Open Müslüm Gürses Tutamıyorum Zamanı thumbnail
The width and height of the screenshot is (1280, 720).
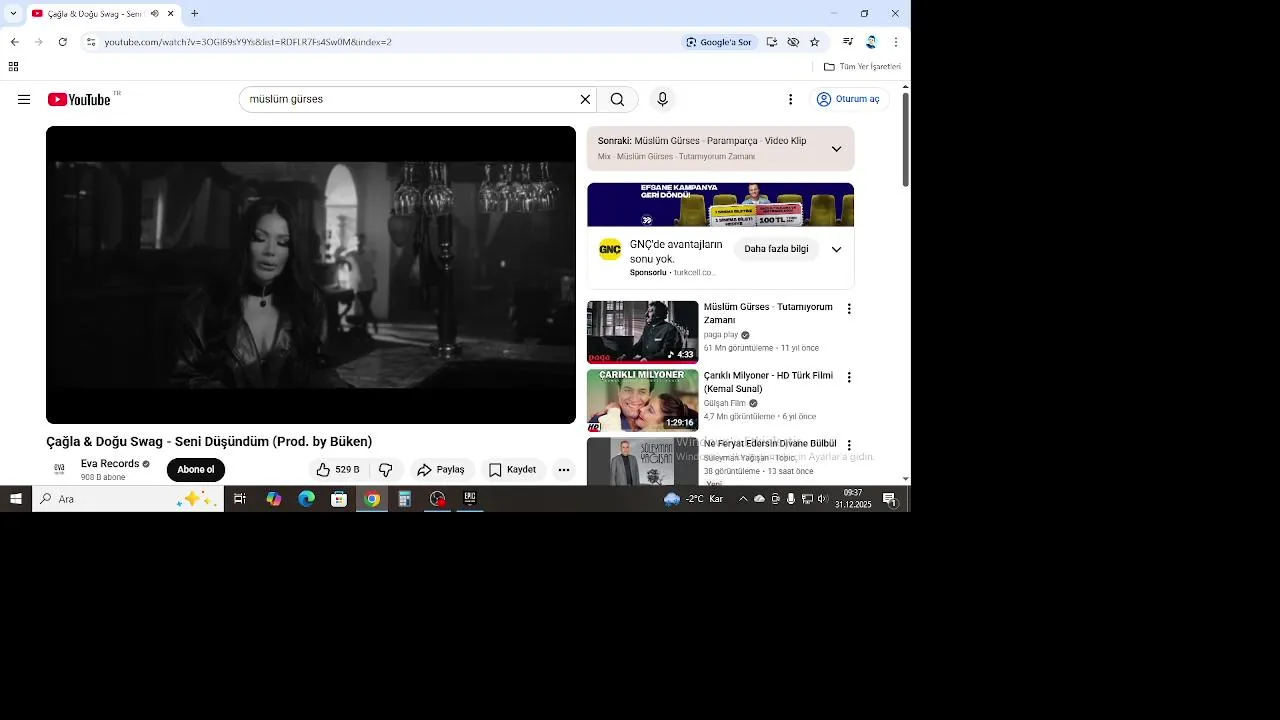coord(642,331)
